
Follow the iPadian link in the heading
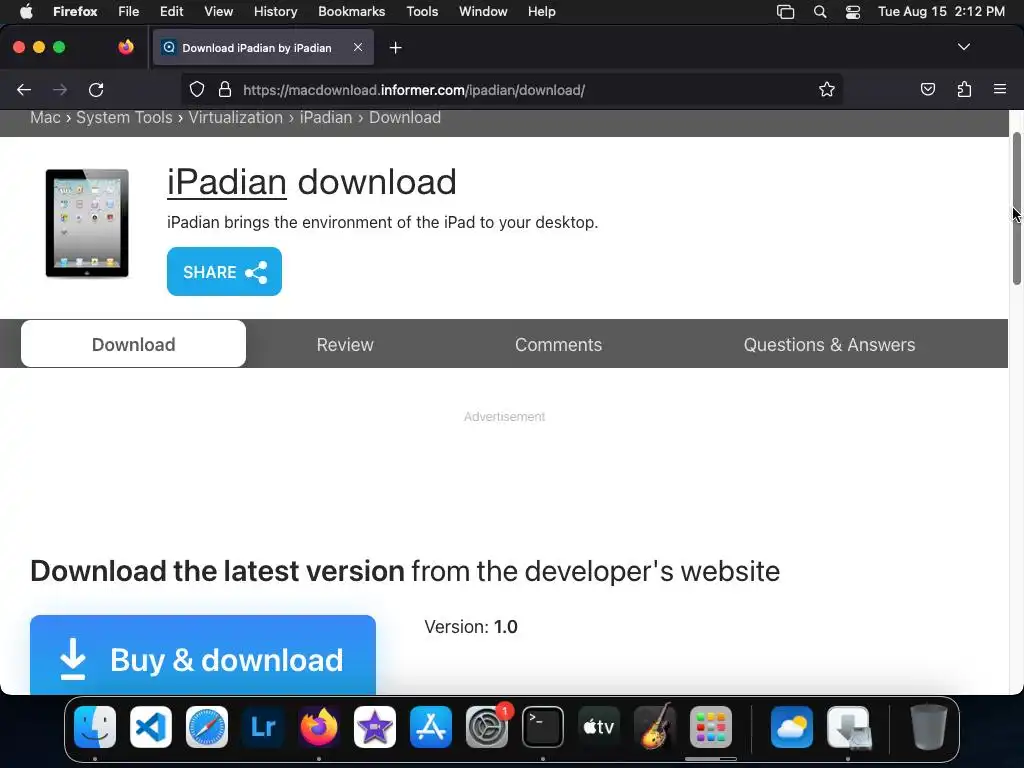pos(227,182)
